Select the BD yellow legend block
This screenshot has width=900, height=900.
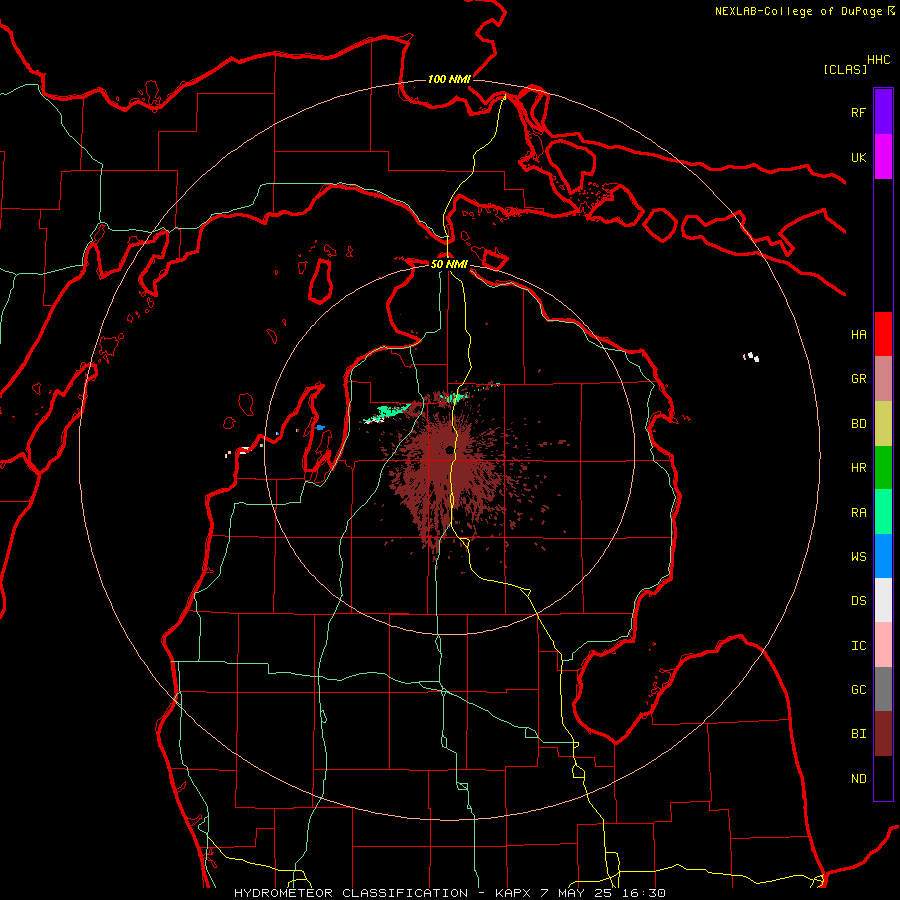[883, 423]
